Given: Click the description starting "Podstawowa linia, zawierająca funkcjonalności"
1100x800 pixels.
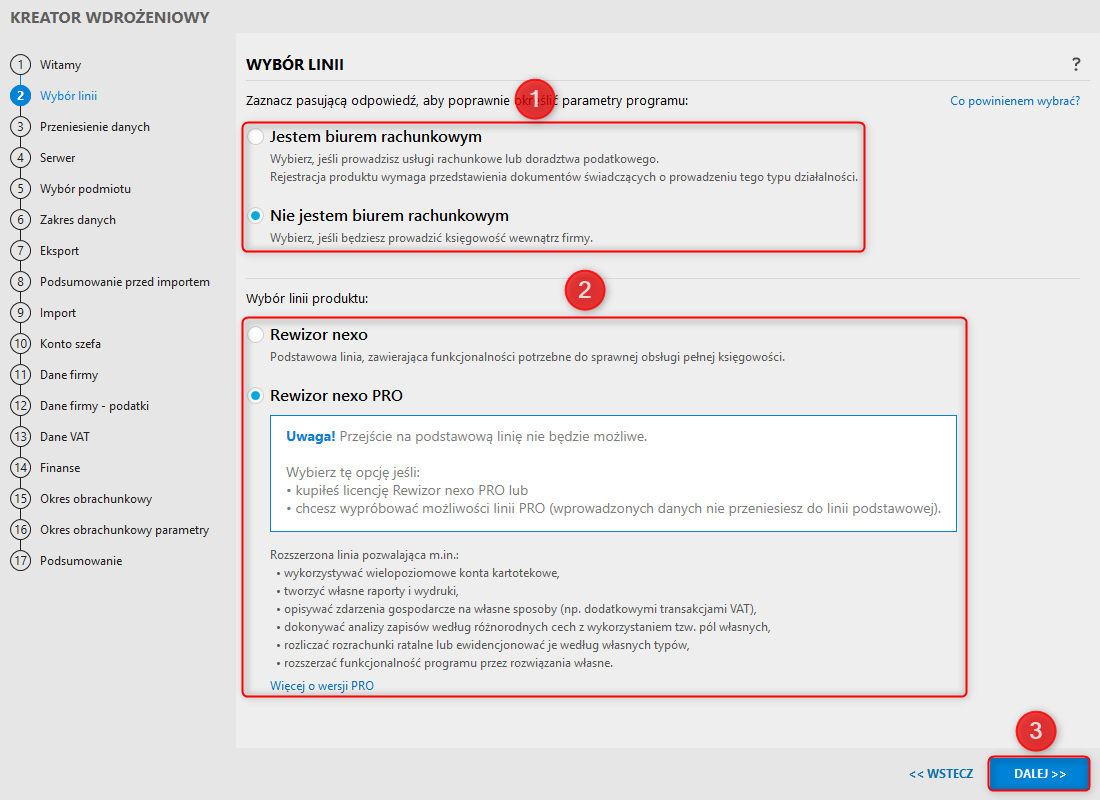Looking at the screenshot, I should (x=528, y=357).
